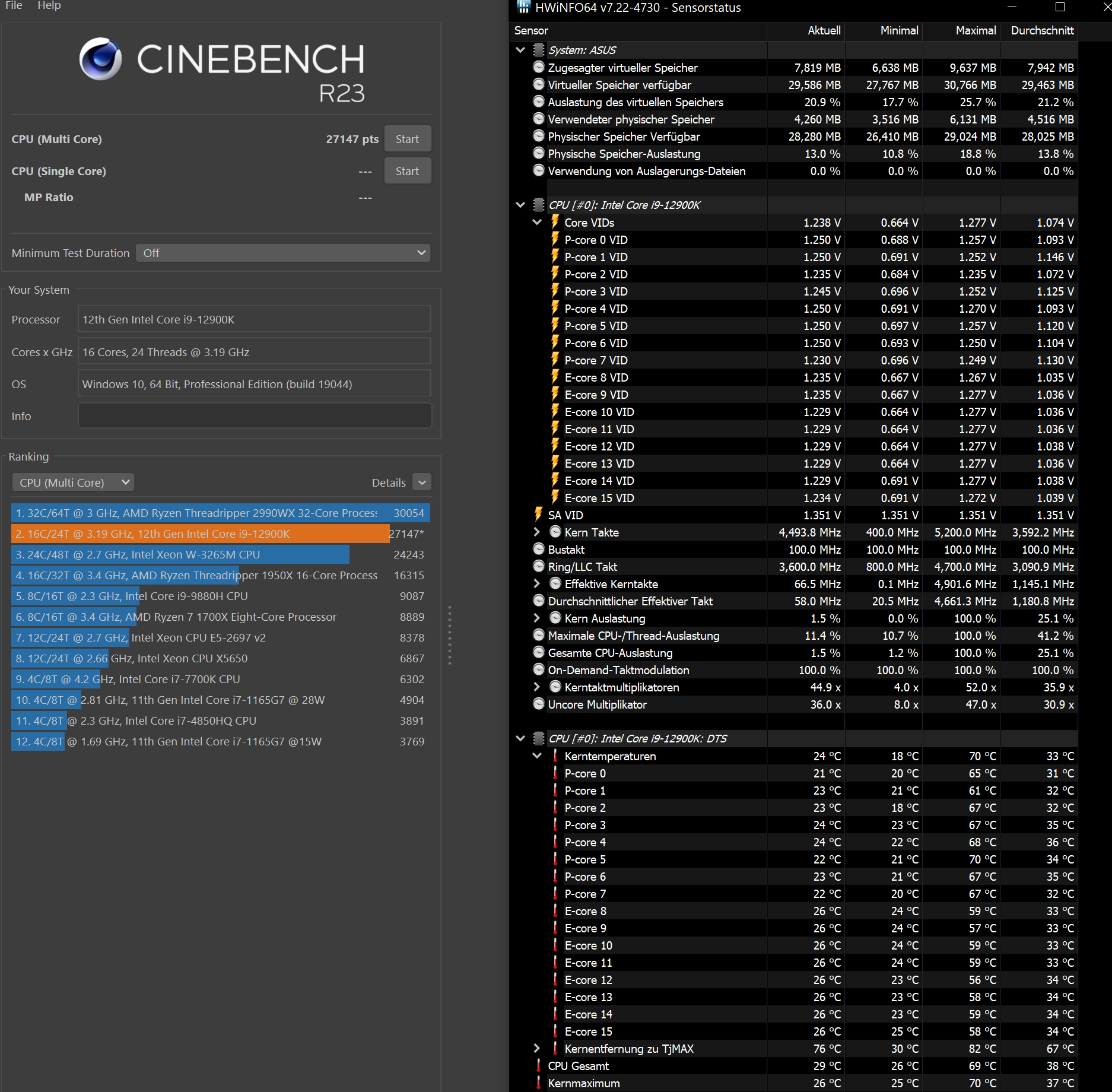The image size is (1112, 1092).
Task: Click the Cores x GHz field
Action: (255, 352)
